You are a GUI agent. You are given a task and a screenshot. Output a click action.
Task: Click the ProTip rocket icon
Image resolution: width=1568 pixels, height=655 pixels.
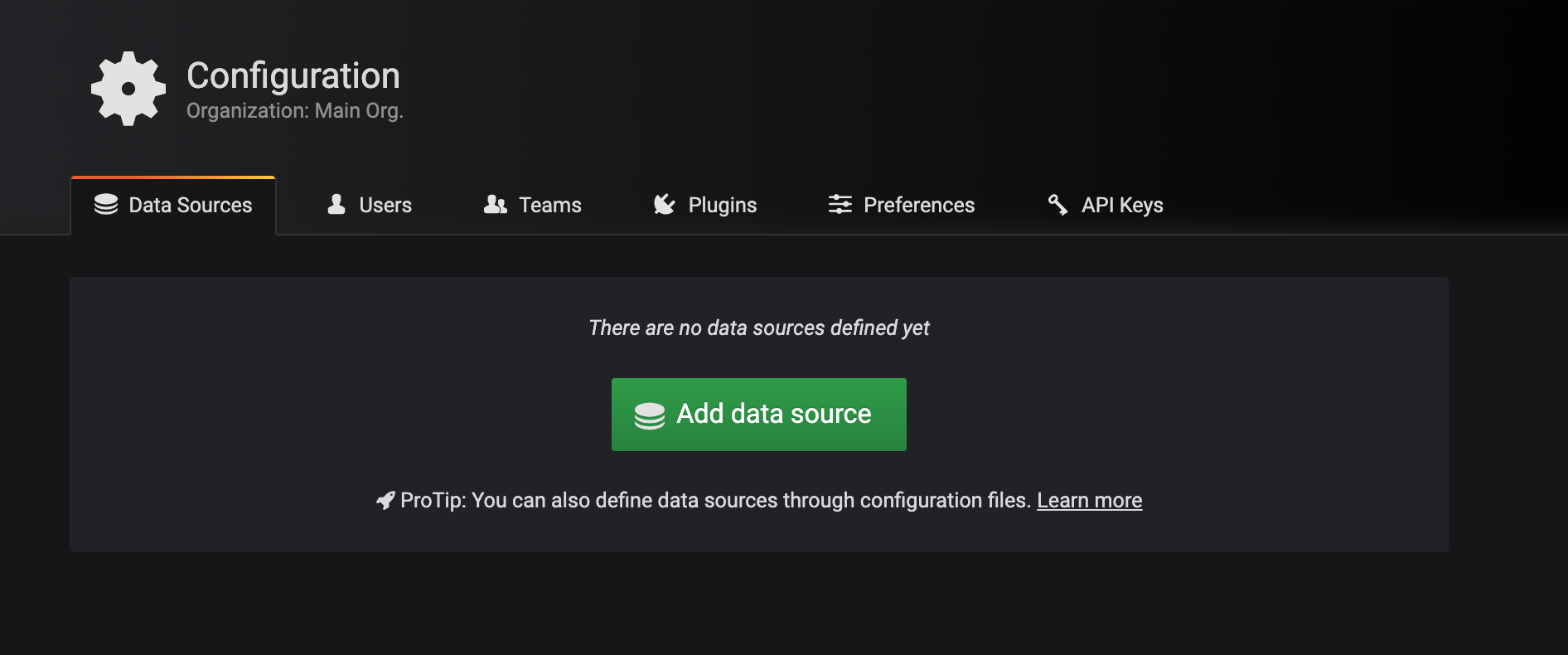tap(385, 501)
